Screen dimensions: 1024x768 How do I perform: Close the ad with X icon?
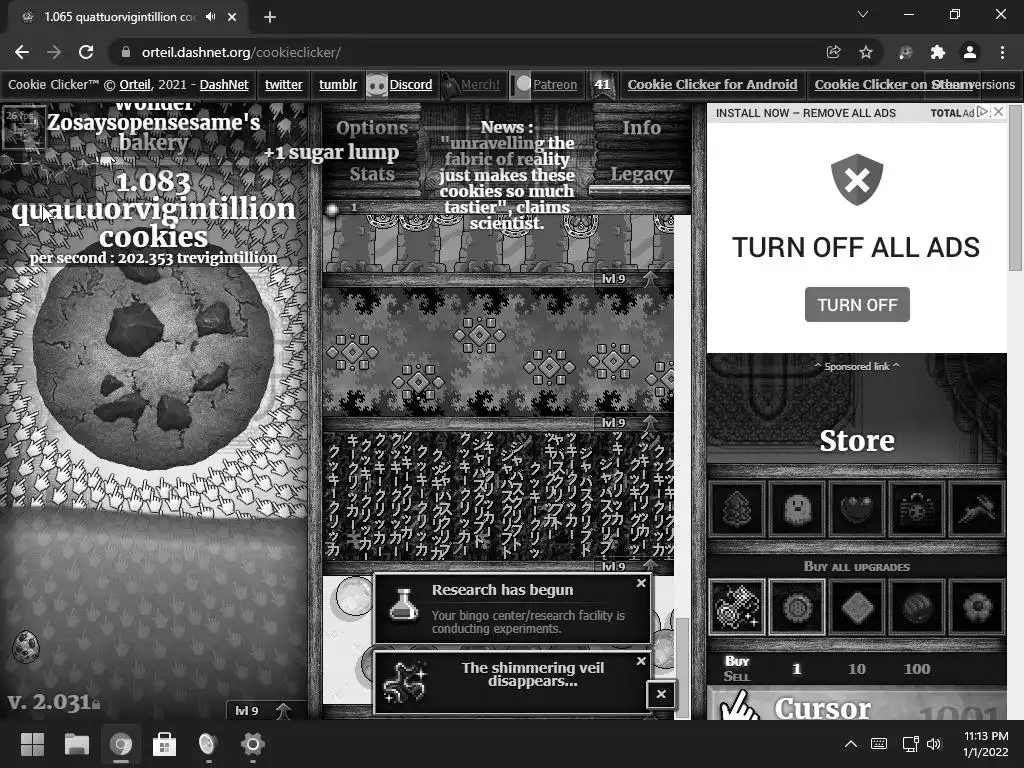(999, 112)
